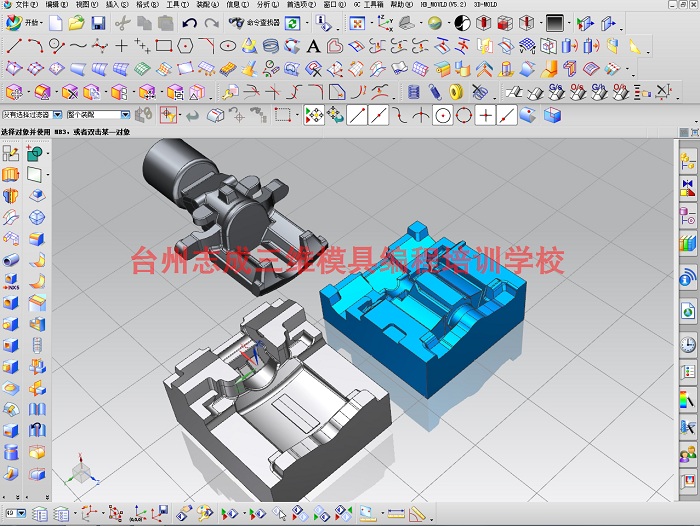Click the yellow gear wheel icon

click(456, 92)
